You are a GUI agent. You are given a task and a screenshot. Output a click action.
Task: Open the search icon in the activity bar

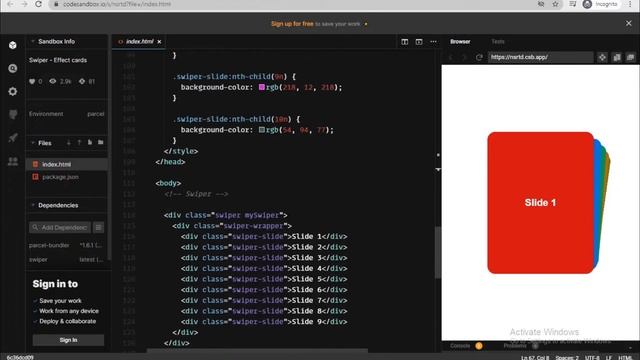[13, 68]
